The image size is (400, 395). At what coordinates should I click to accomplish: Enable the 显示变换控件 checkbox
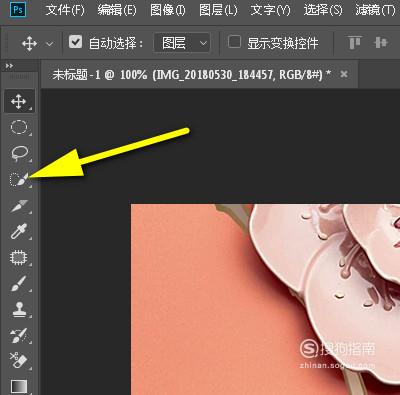[234, 42]
